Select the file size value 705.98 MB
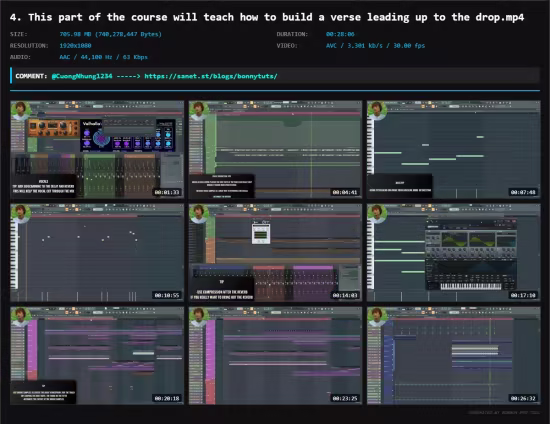This screenshot has height=424, width=550. (110, 34)
